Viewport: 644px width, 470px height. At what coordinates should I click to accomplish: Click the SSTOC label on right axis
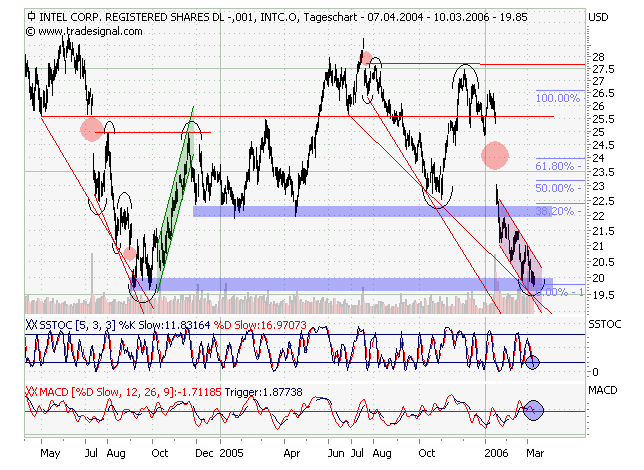tap(605, 326)
